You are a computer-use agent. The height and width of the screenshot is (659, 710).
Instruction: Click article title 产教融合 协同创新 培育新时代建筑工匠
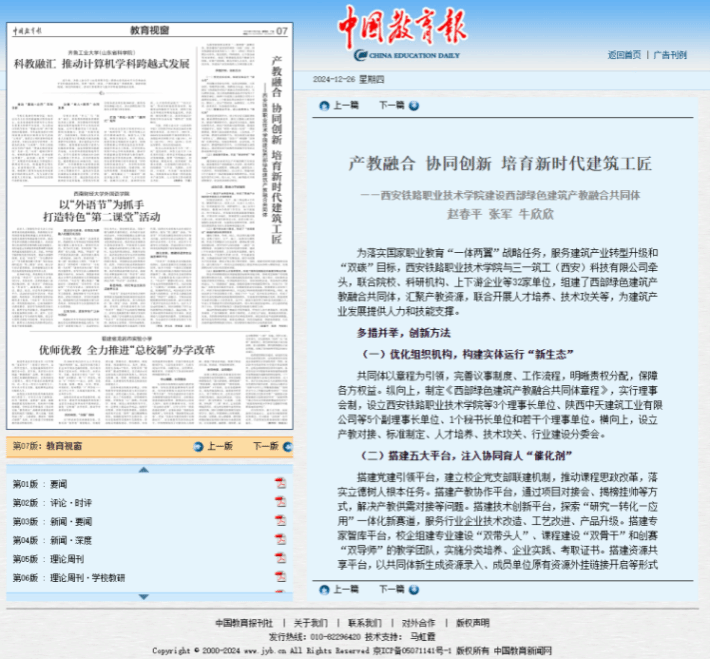[x=500, y=164]
